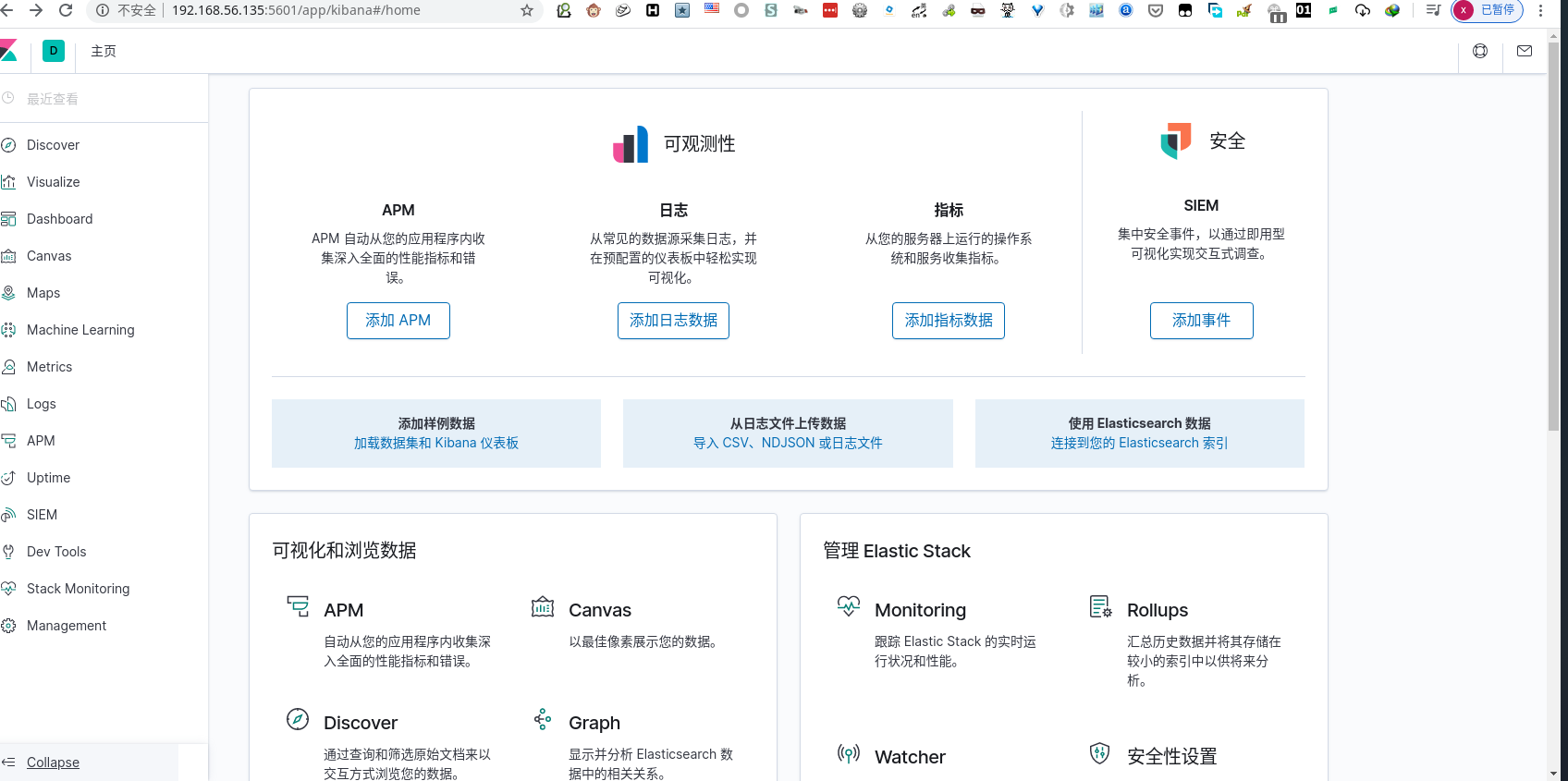Click the Monitoring heartbeat card icon
The image size is (1568, 781).
[849, 606]
